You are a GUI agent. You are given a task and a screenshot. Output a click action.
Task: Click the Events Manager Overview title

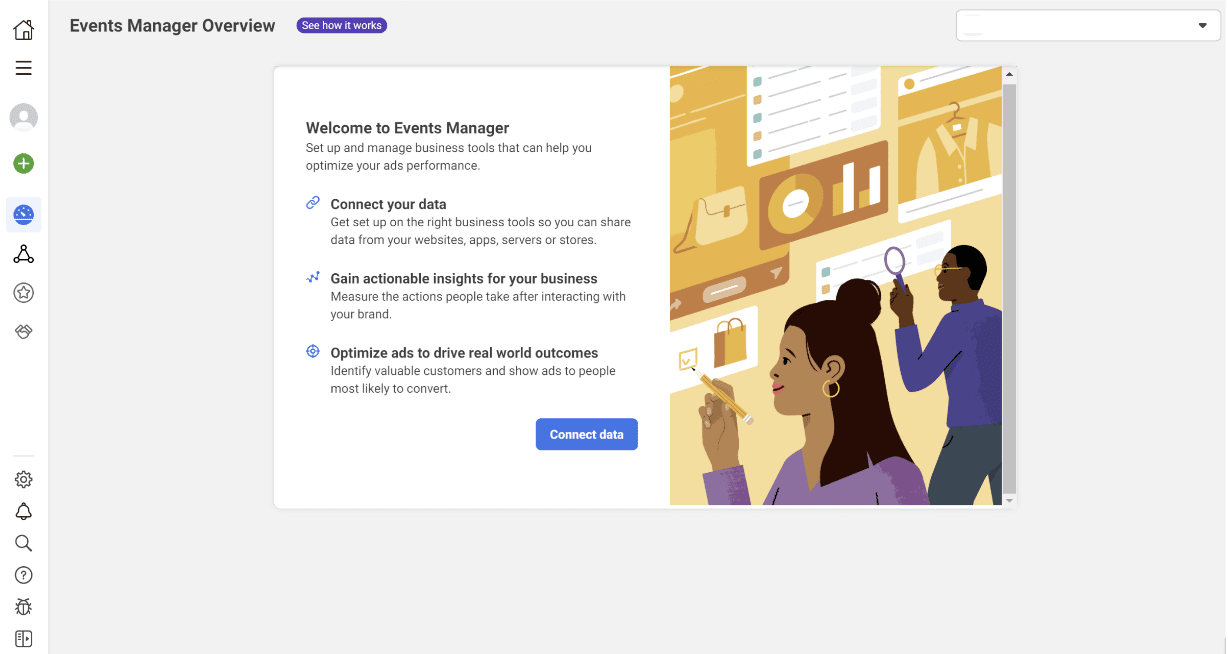click(x=172, y=26)
